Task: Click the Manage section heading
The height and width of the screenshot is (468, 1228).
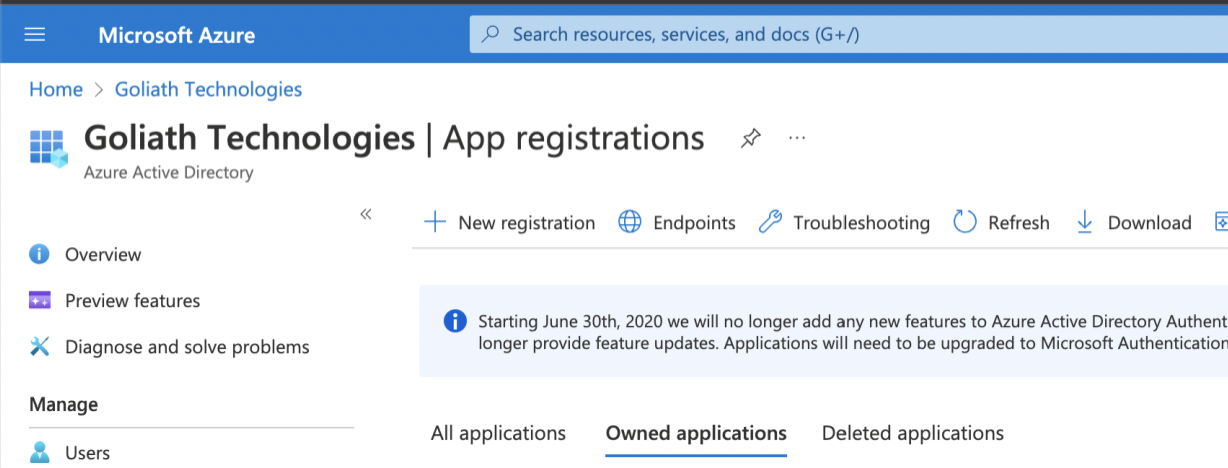Action: [x=64, y=404]
